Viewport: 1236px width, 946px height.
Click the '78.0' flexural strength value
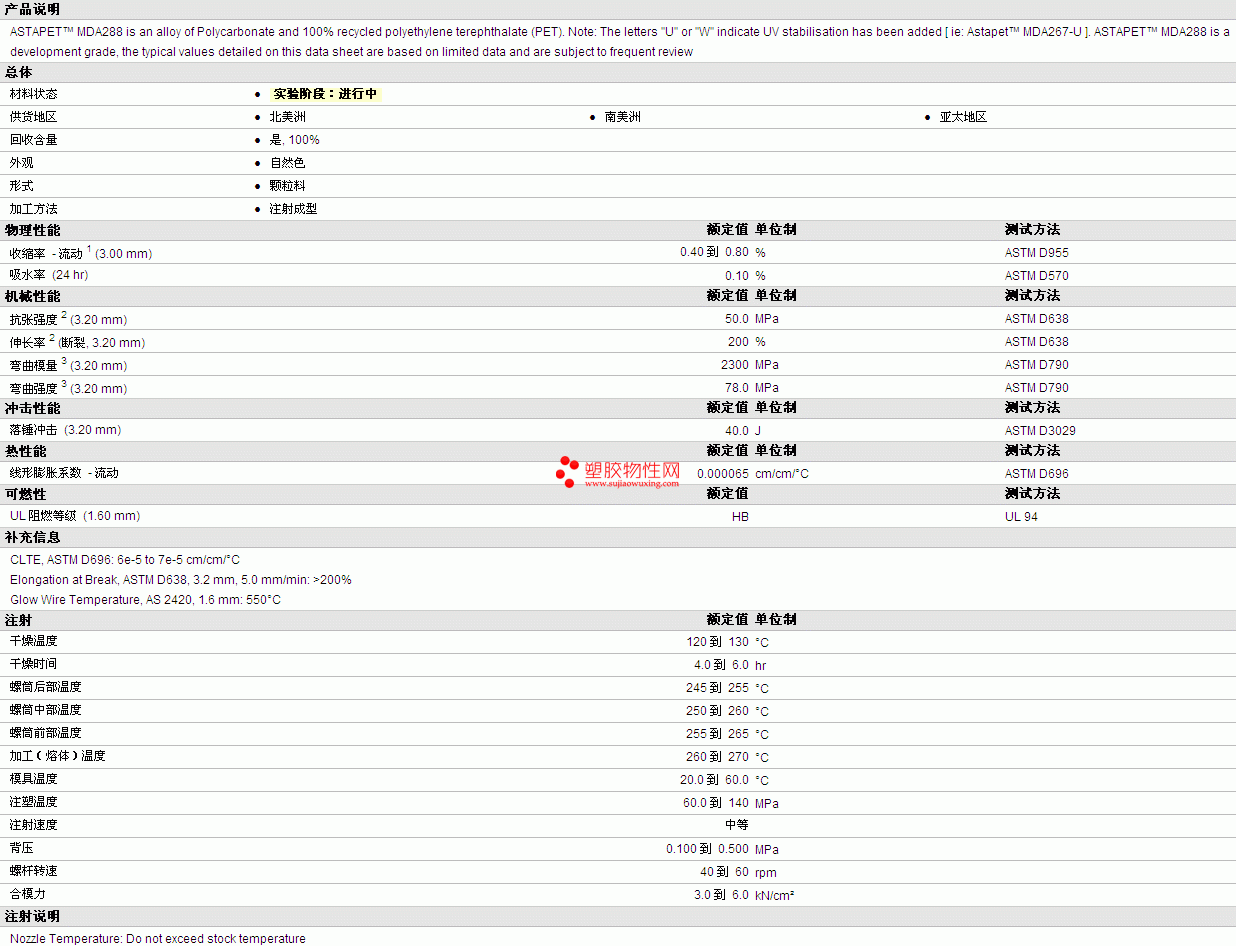tap(736, 388)
